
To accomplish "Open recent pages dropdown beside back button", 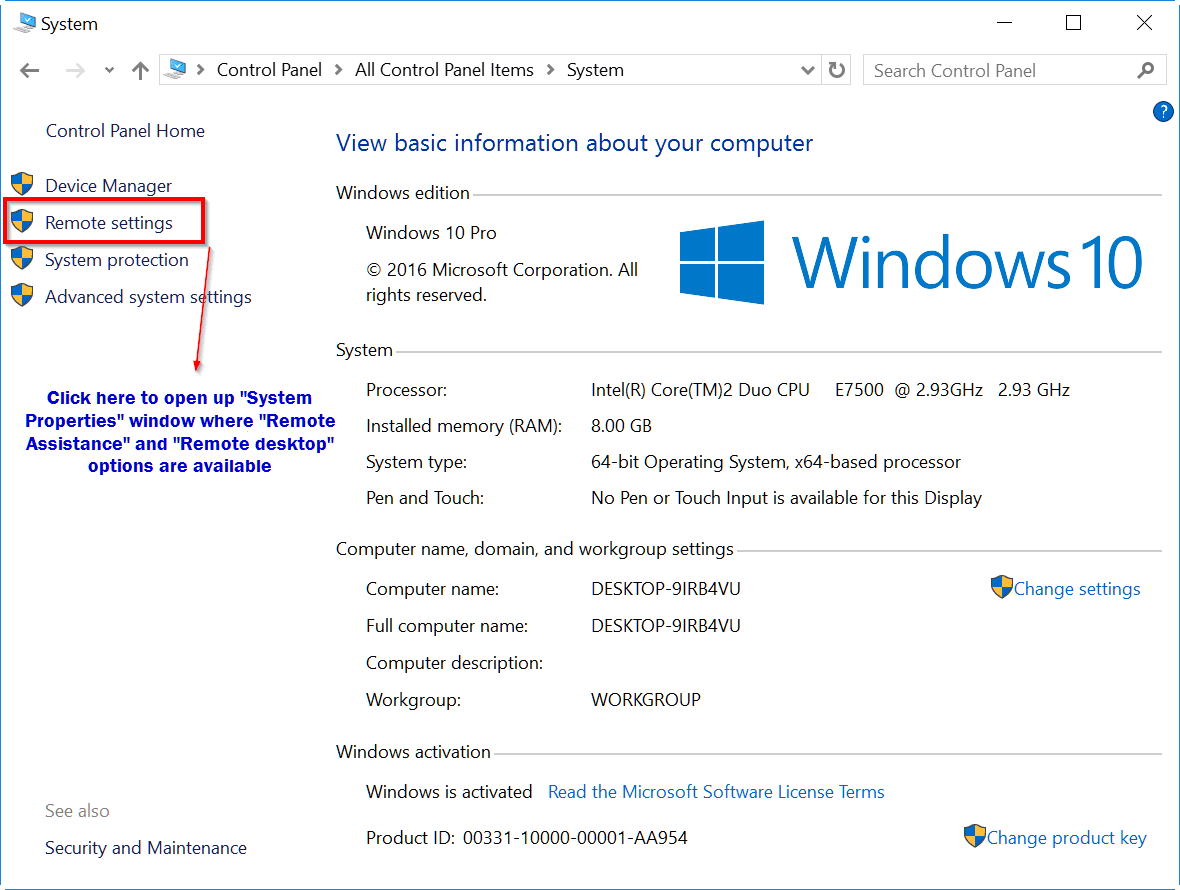I will (108, 70).
